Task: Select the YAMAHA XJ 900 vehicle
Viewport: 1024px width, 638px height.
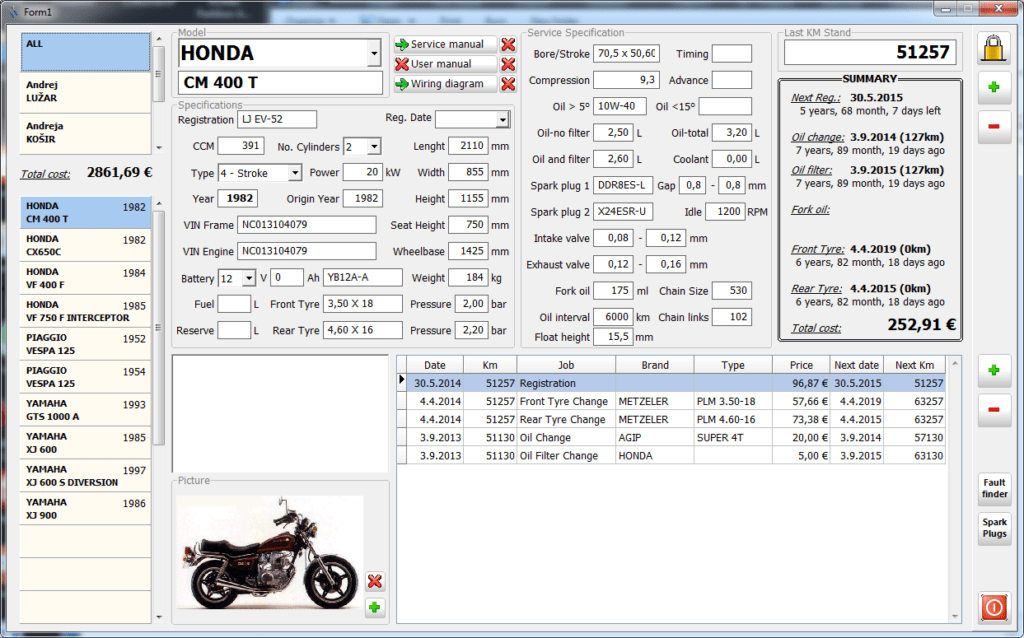Action: point(86,509)
